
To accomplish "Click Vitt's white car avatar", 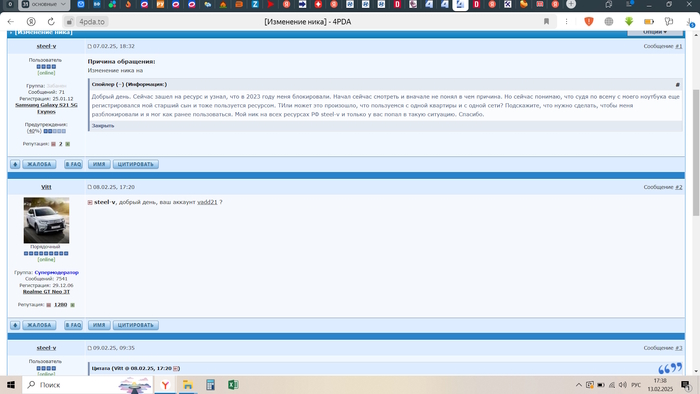I will 46,220.
